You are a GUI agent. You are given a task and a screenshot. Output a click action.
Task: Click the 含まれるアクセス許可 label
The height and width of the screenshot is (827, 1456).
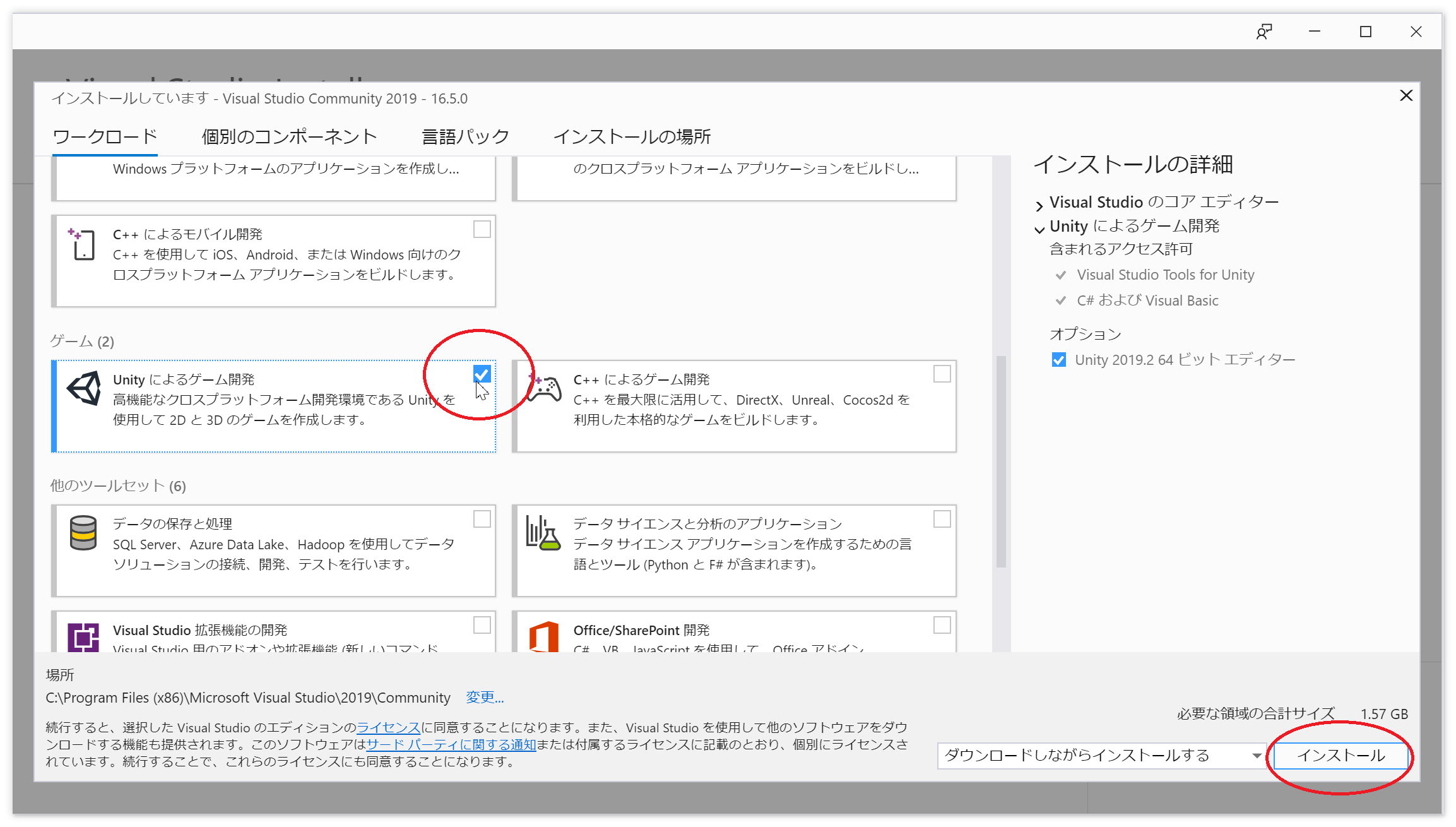coord(1121,249)
